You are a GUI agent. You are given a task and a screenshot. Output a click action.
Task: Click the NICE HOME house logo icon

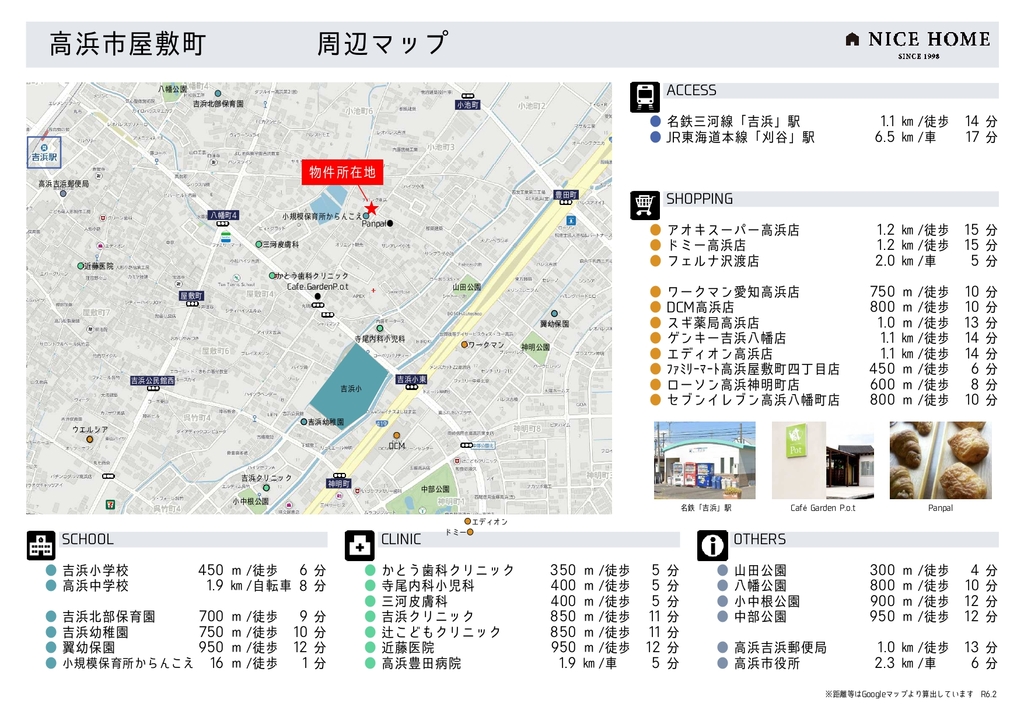pyautogui.click(x=852, y=40)
